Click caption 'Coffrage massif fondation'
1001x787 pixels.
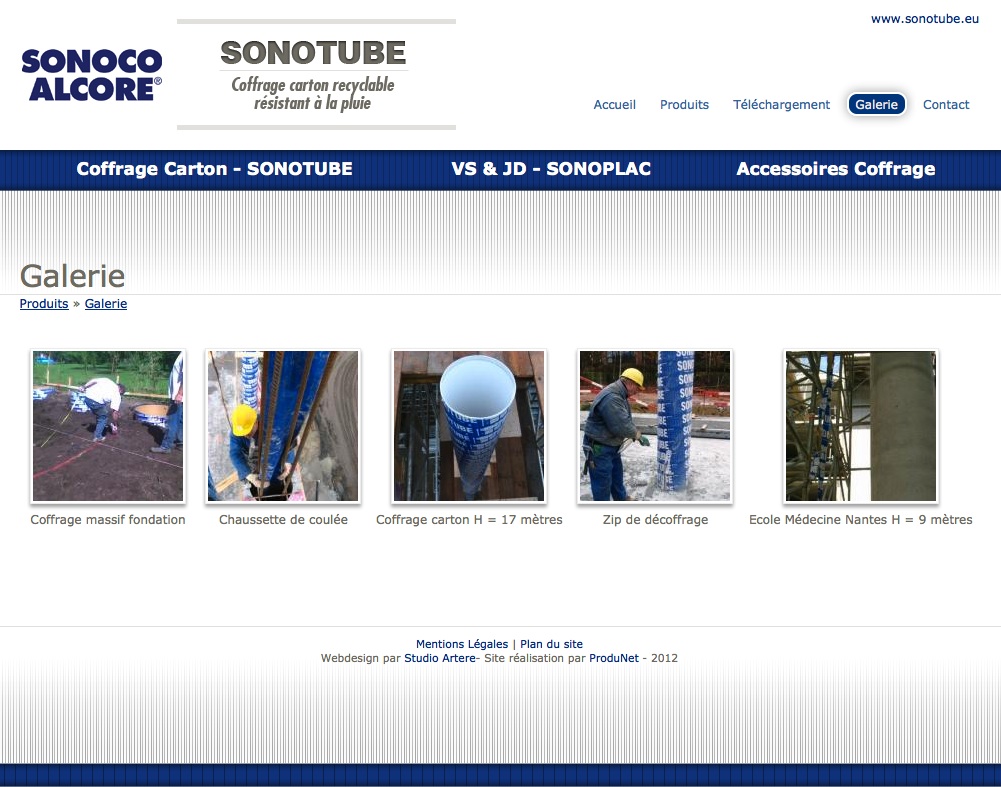(x=108, y=520)
